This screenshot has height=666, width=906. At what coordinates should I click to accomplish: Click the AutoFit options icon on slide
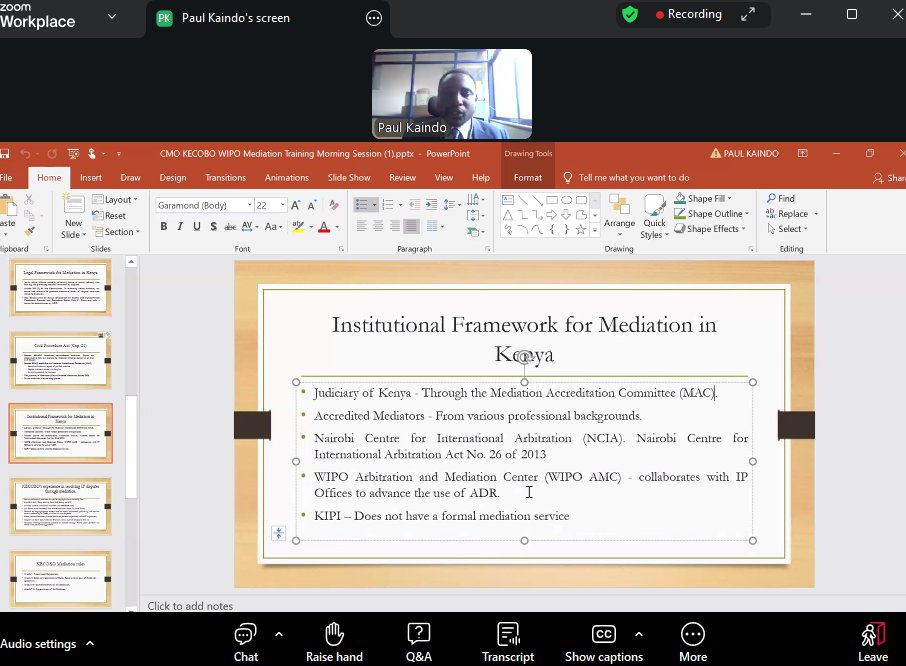click(279, 533)
